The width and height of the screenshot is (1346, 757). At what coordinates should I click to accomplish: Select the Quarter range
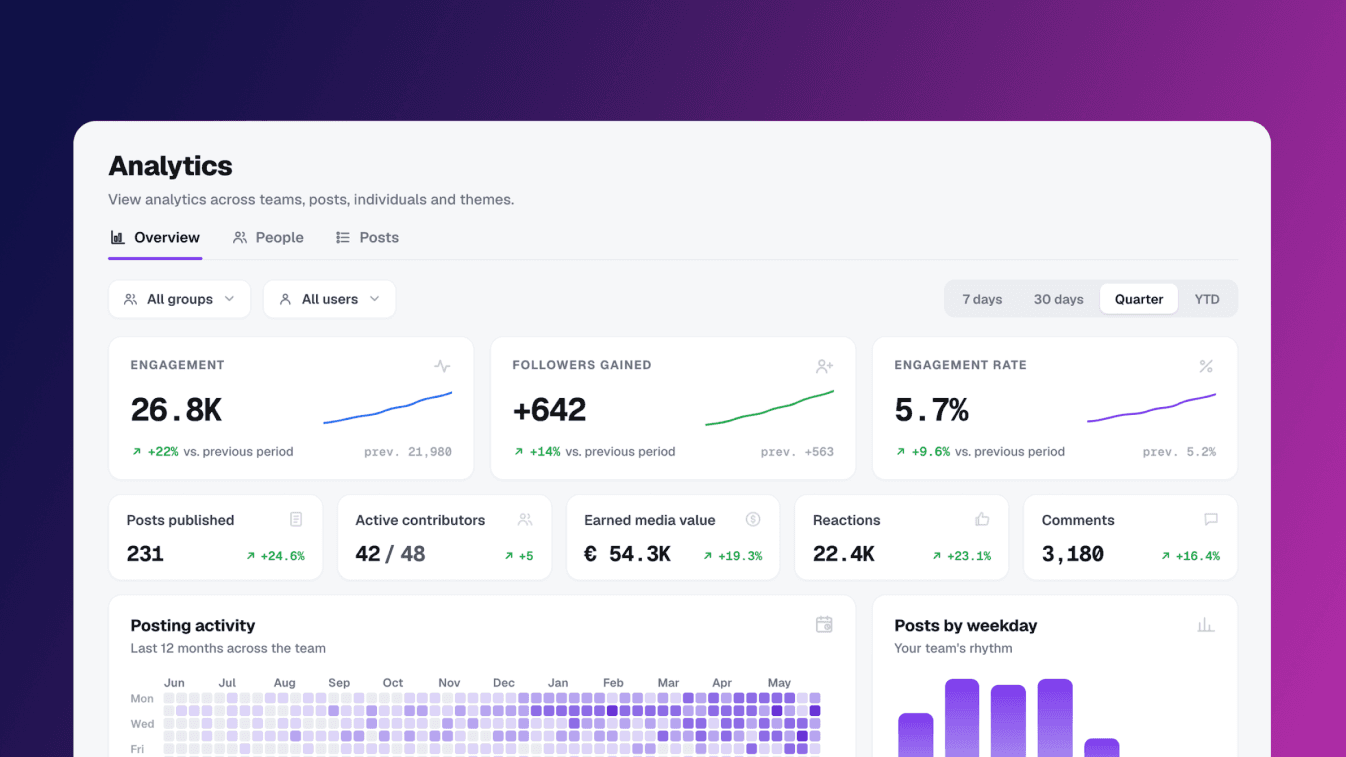click(1139, 299)
